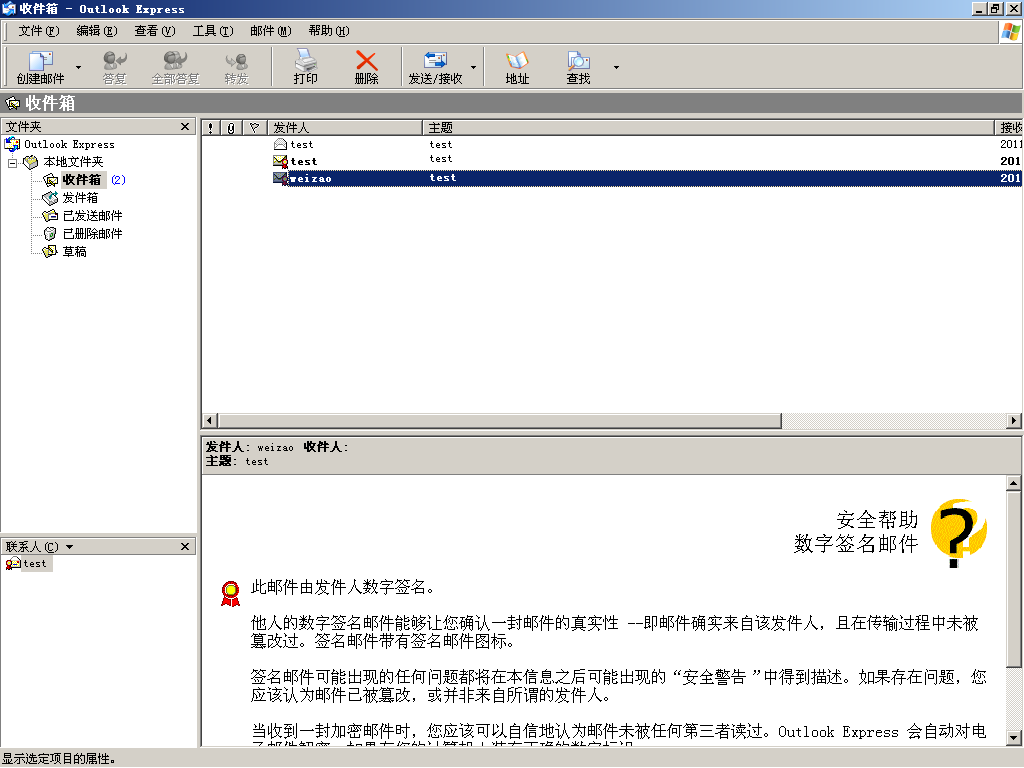
Task: Click the Inbox title bar icon
Action: pyautogui.click(x=12, y=103)
